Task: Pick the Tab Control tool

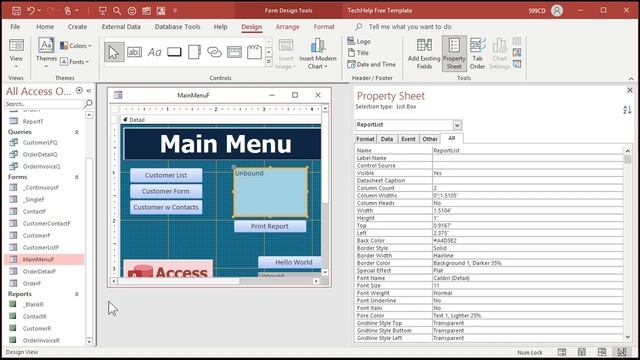Action: coord(194,52)
